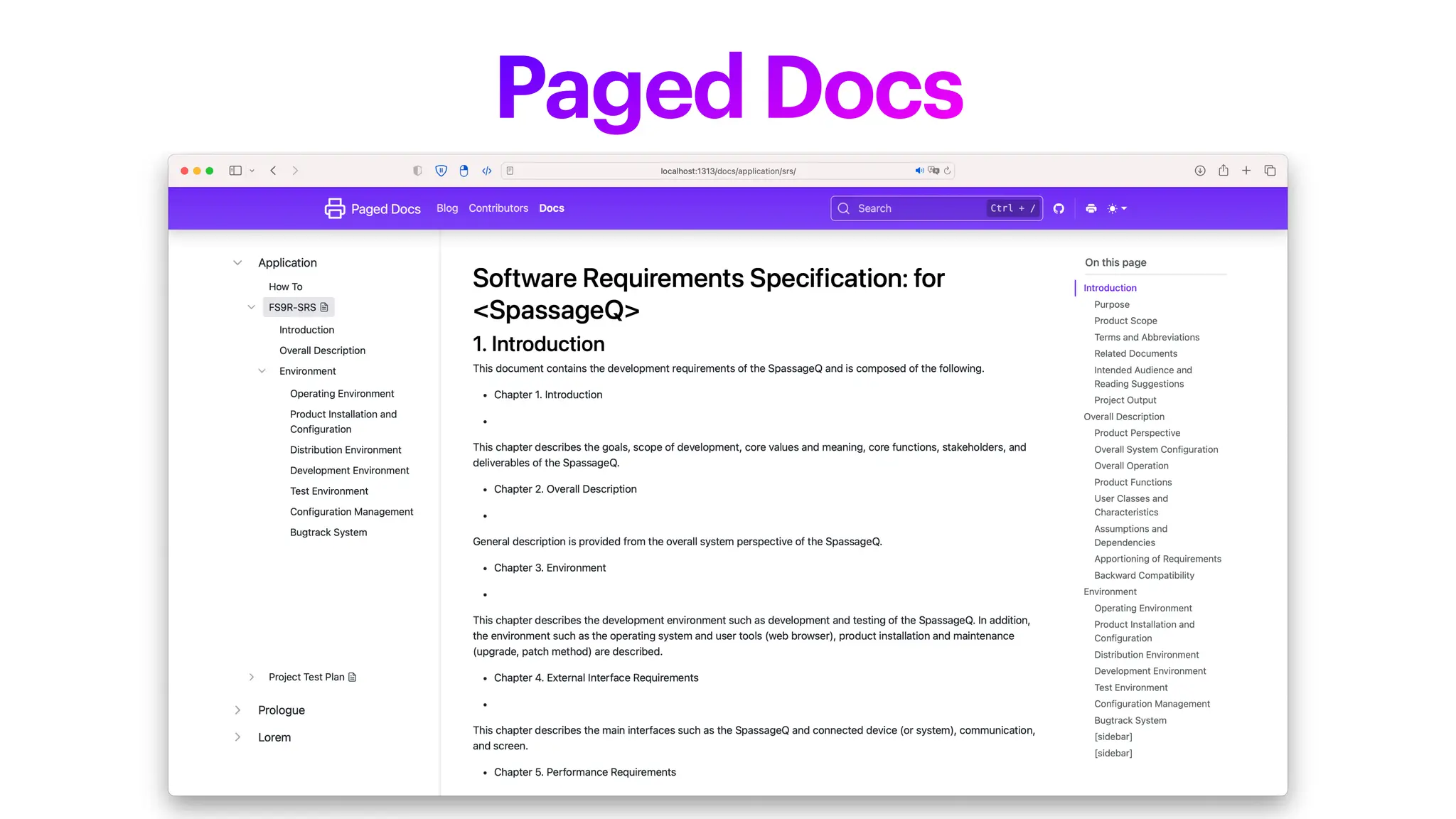
Task: Toggle the browser sidebar panel
Action: point(235,171)
